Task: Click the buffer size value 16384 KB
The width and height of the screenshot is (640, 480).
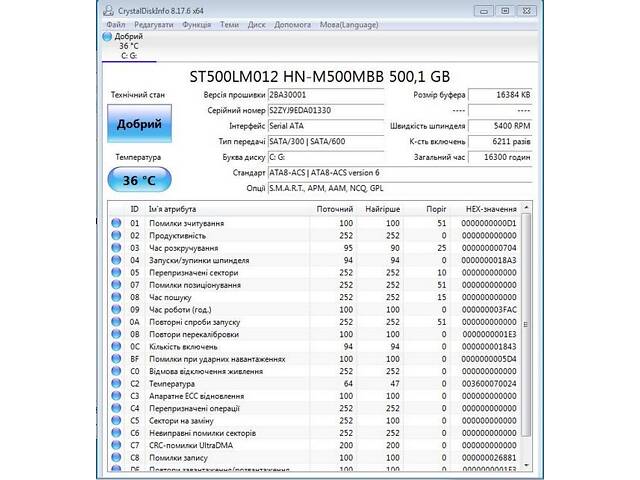Action: [x=500, y=95]
